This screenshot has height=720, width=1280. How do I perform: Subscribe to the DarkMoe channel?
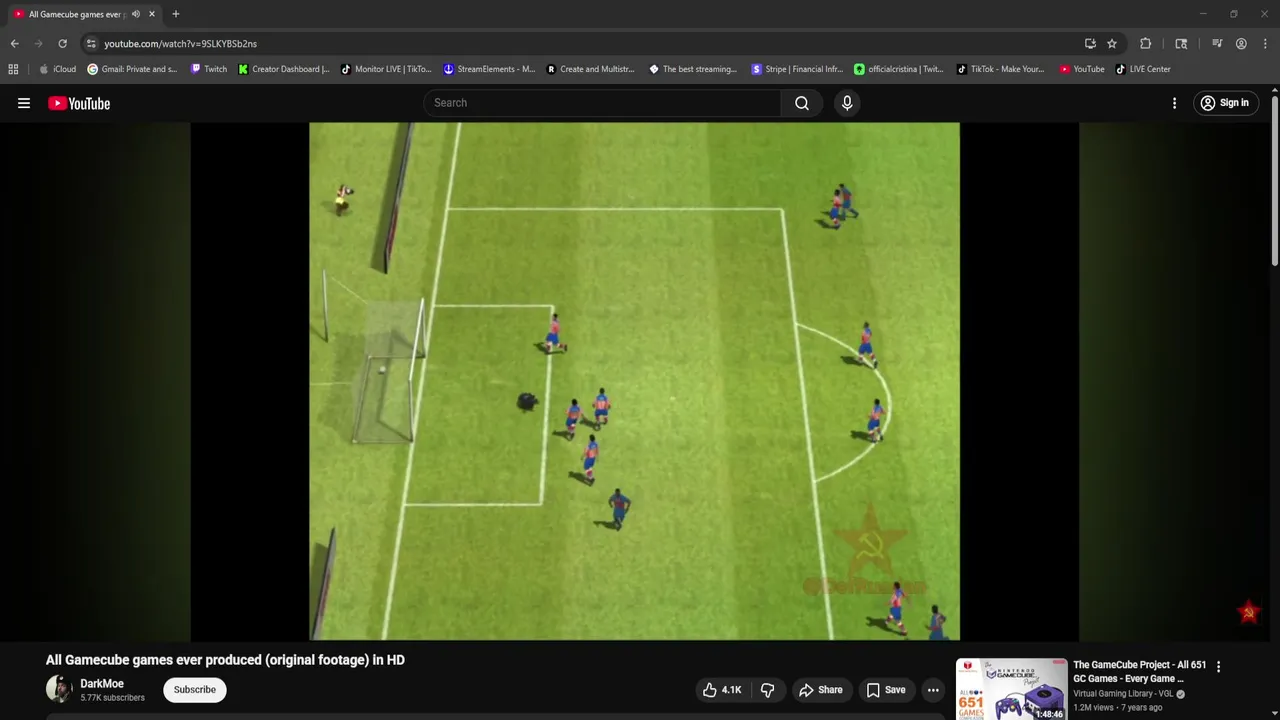(195, 690)
